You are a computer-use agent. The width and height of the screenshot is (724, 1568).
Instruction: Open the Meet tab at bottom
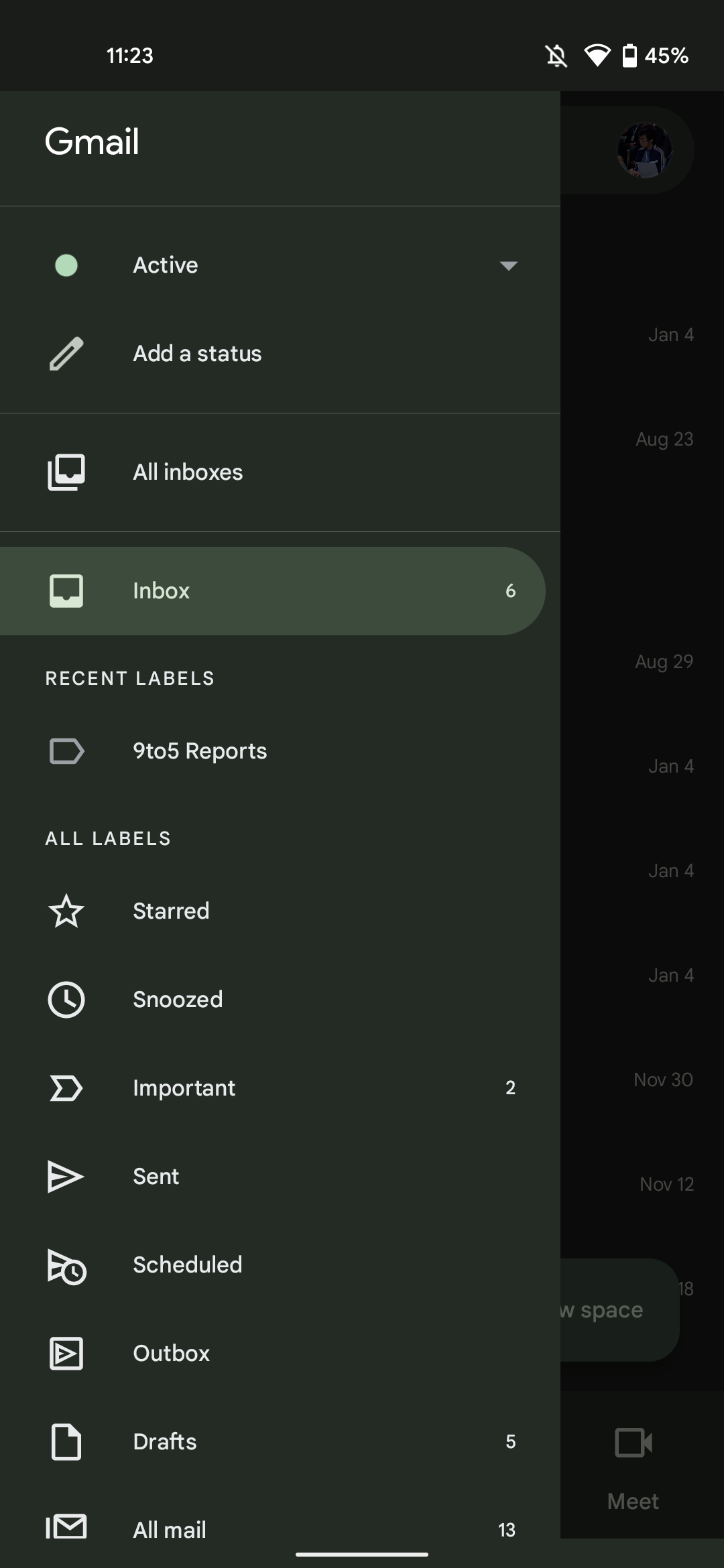(633, 1467)
